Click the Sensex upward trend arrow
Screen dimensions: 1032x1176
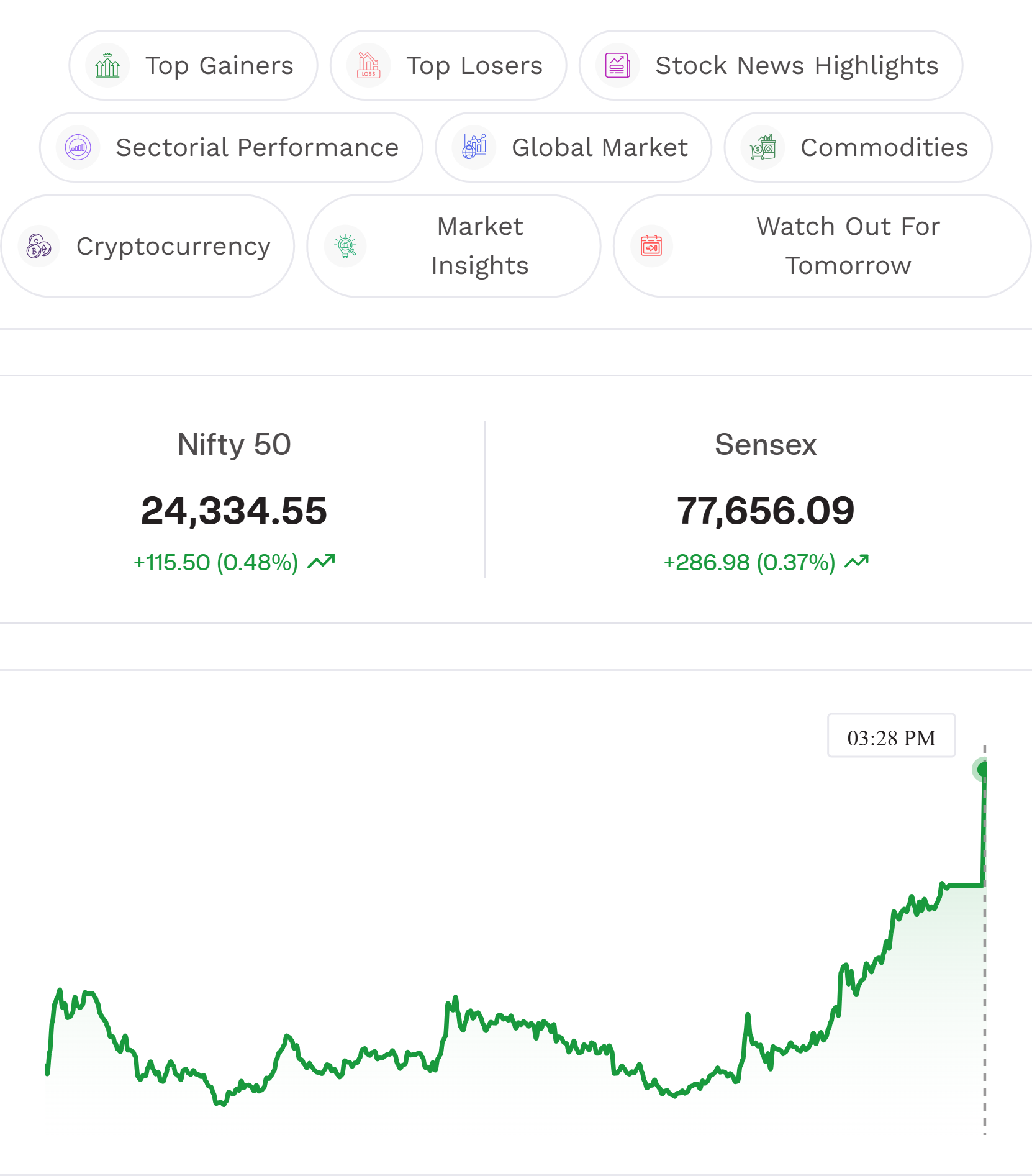[857, 562]
